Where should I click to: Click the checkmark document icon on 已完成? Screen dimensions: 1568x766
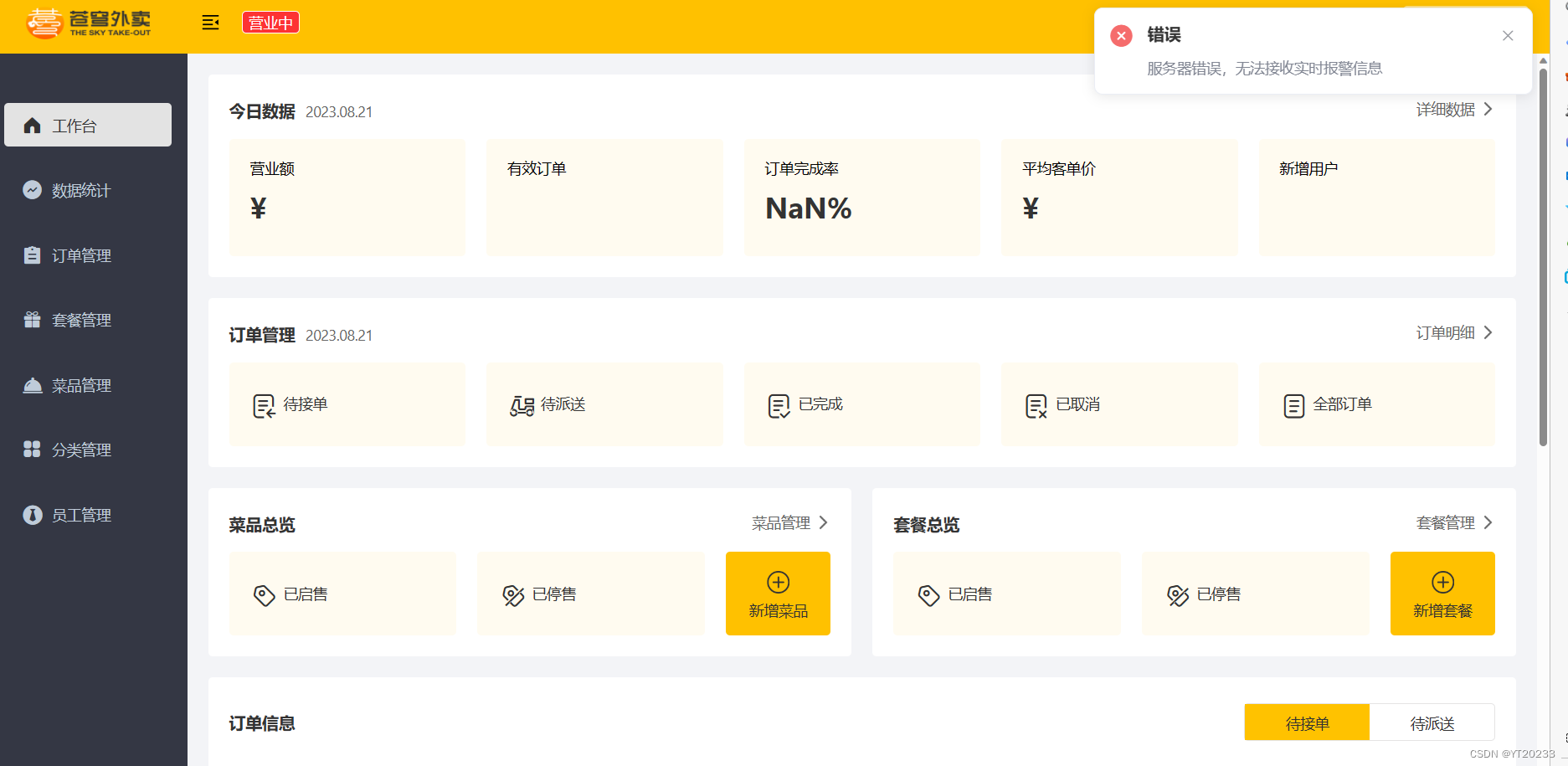(x=779, y=406)
